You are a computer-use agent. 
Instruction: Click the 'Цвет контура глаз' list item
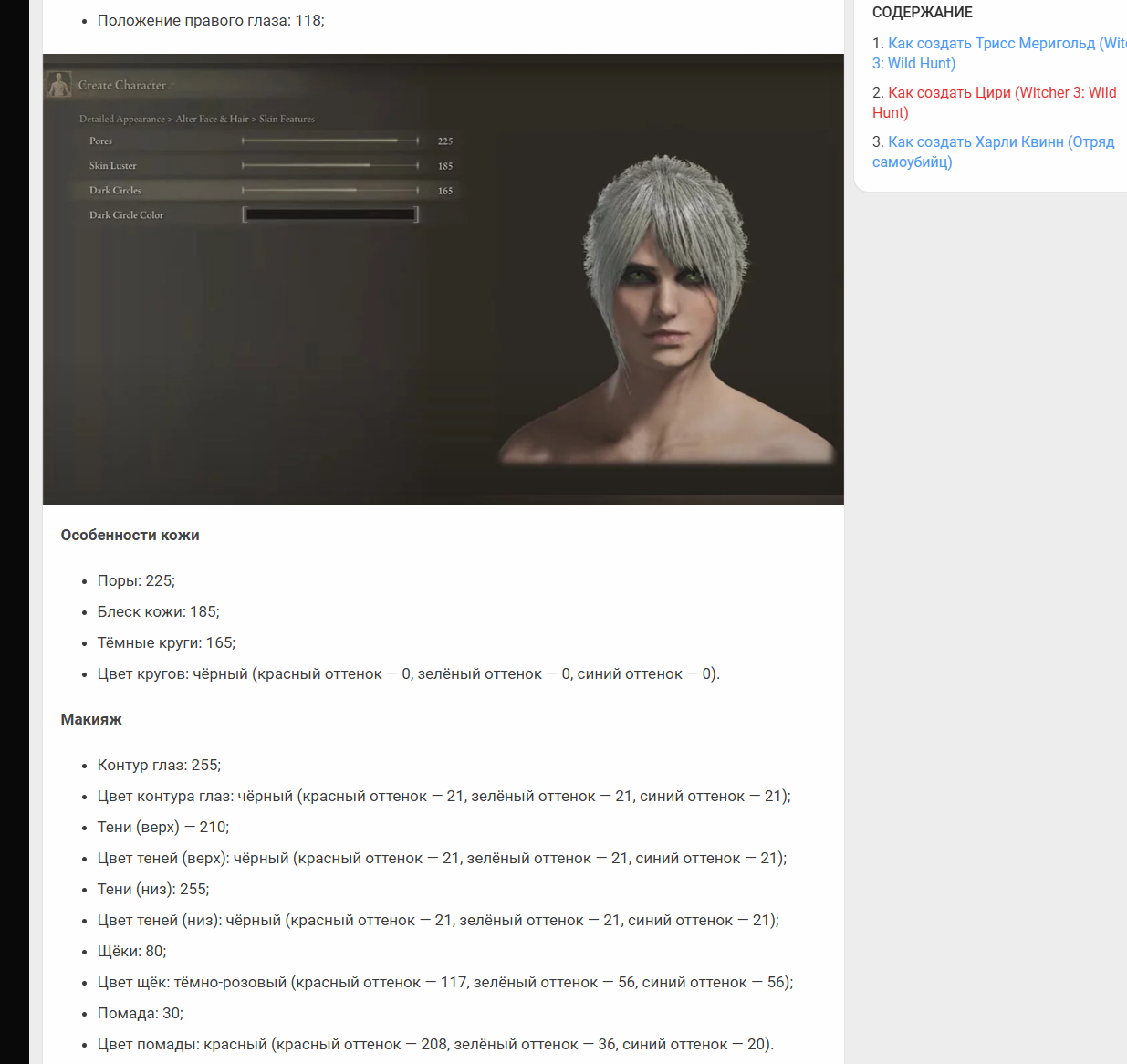pyautogui.click(x=444, y=797)
